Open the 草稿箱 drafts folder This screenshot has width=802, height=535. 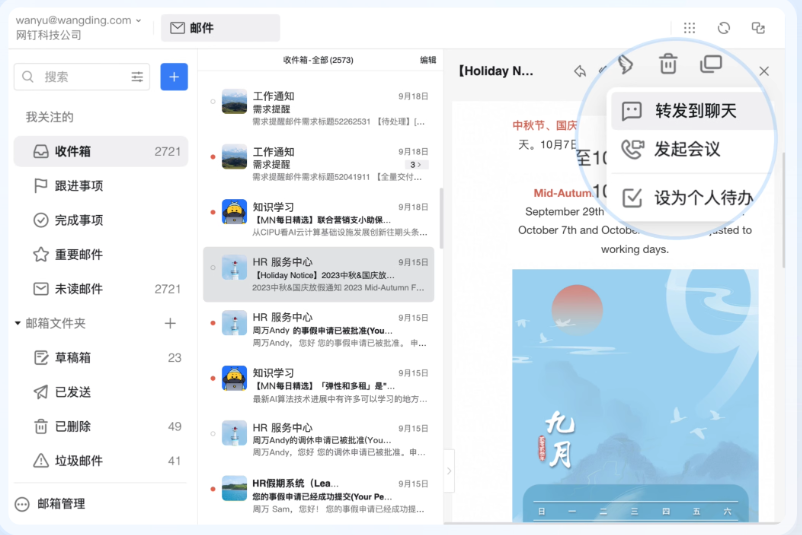[101, 358]
